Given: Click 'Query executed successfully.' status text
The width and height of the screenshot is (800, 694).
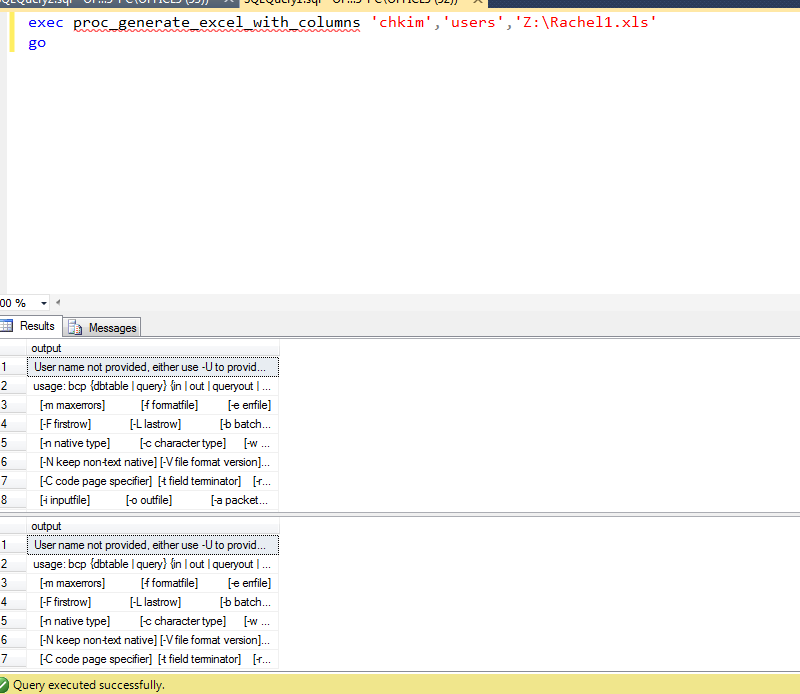Looking at the screenshot, I should (x=89, y=685).
